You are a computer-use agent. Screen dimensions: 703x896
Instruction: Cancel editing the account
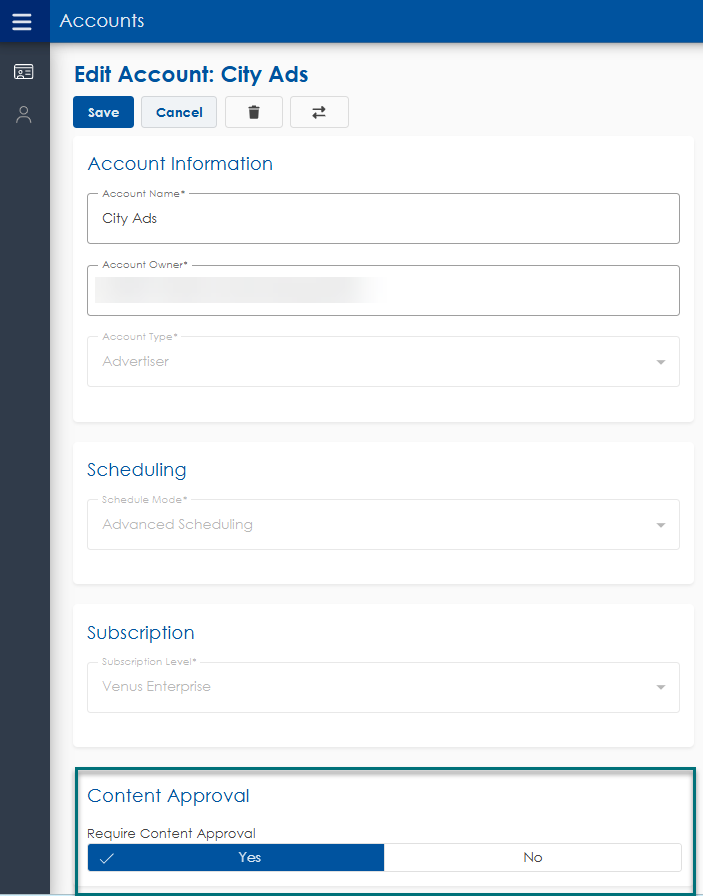[179, 113]
